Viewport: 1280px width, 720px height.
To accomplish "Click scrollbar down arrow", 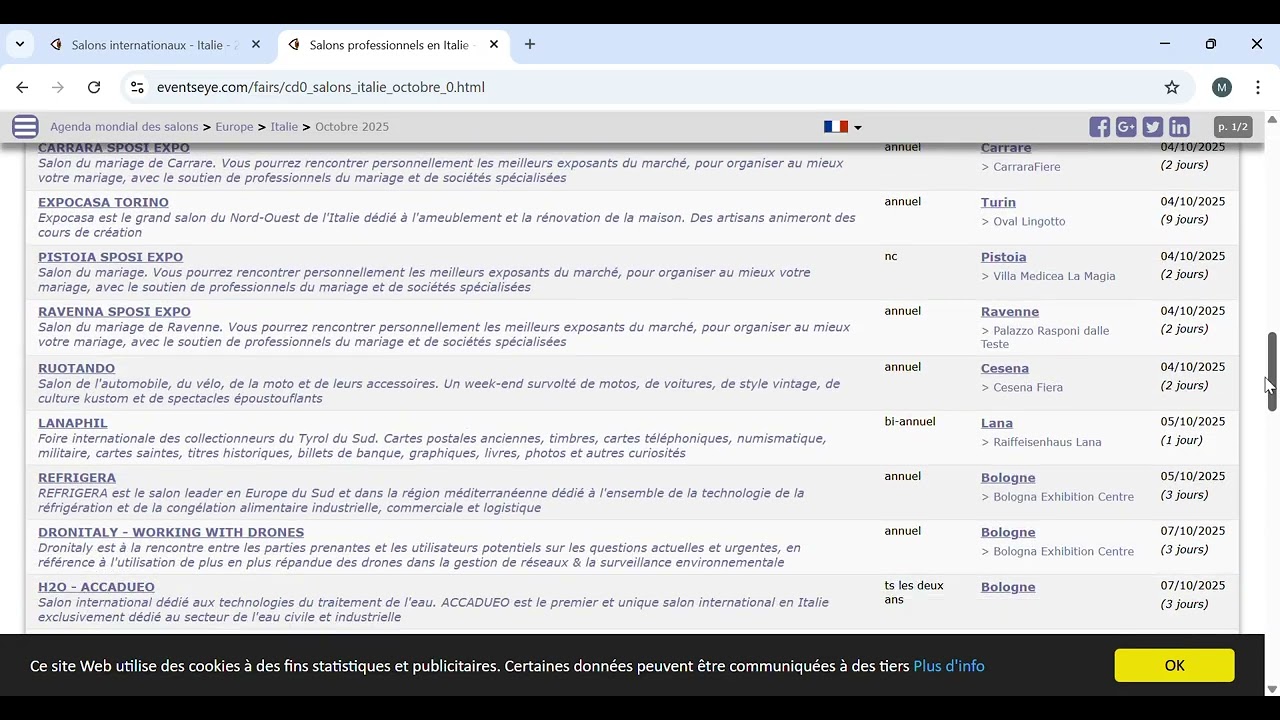I will (1272, 689).
